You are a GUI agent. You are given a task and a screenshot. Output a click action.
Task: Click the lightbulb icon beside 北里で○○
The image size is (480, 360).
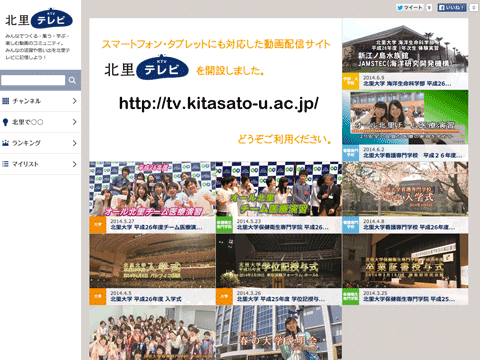click(5, 122)
